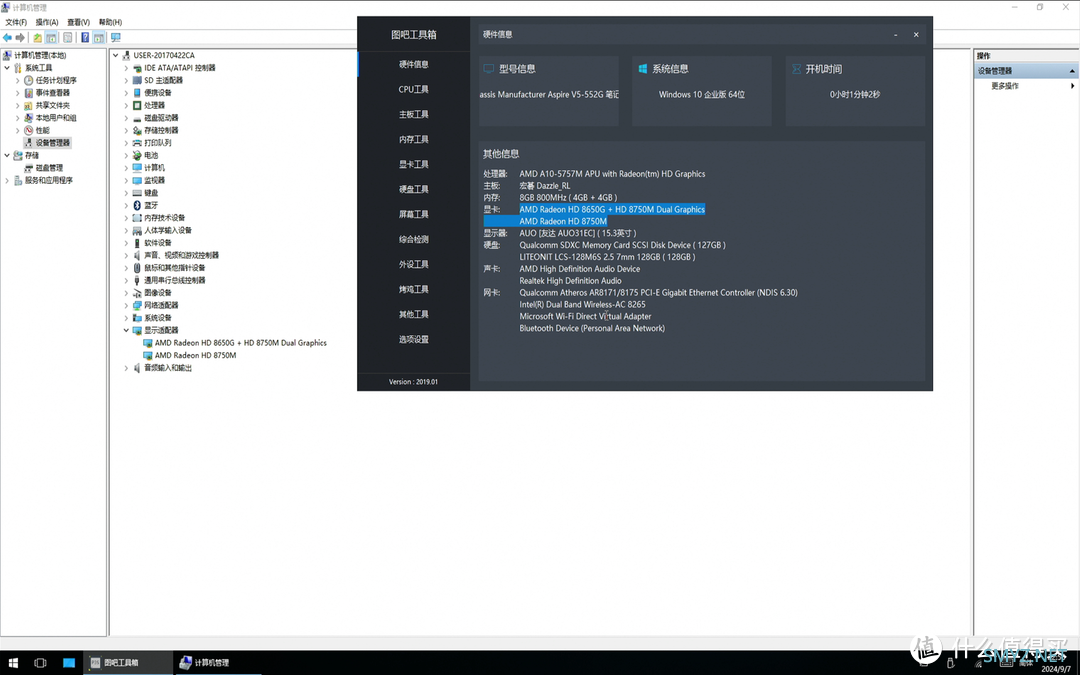Click the properties sheet toolbar icon

[x=68, y=37]
